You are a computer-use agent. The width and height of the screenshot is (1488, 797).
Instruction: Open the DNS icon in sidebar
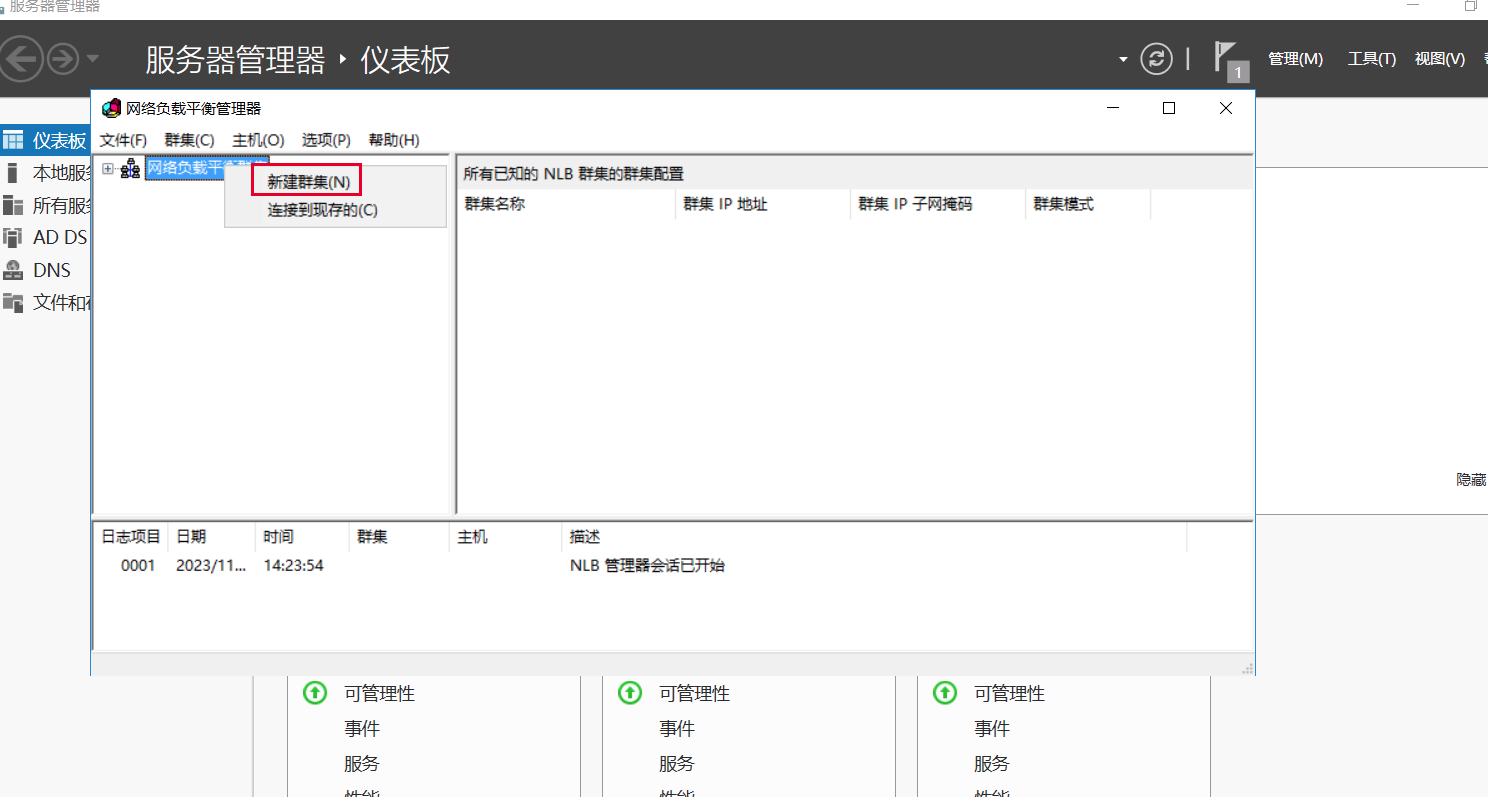(x=13, y=270)
